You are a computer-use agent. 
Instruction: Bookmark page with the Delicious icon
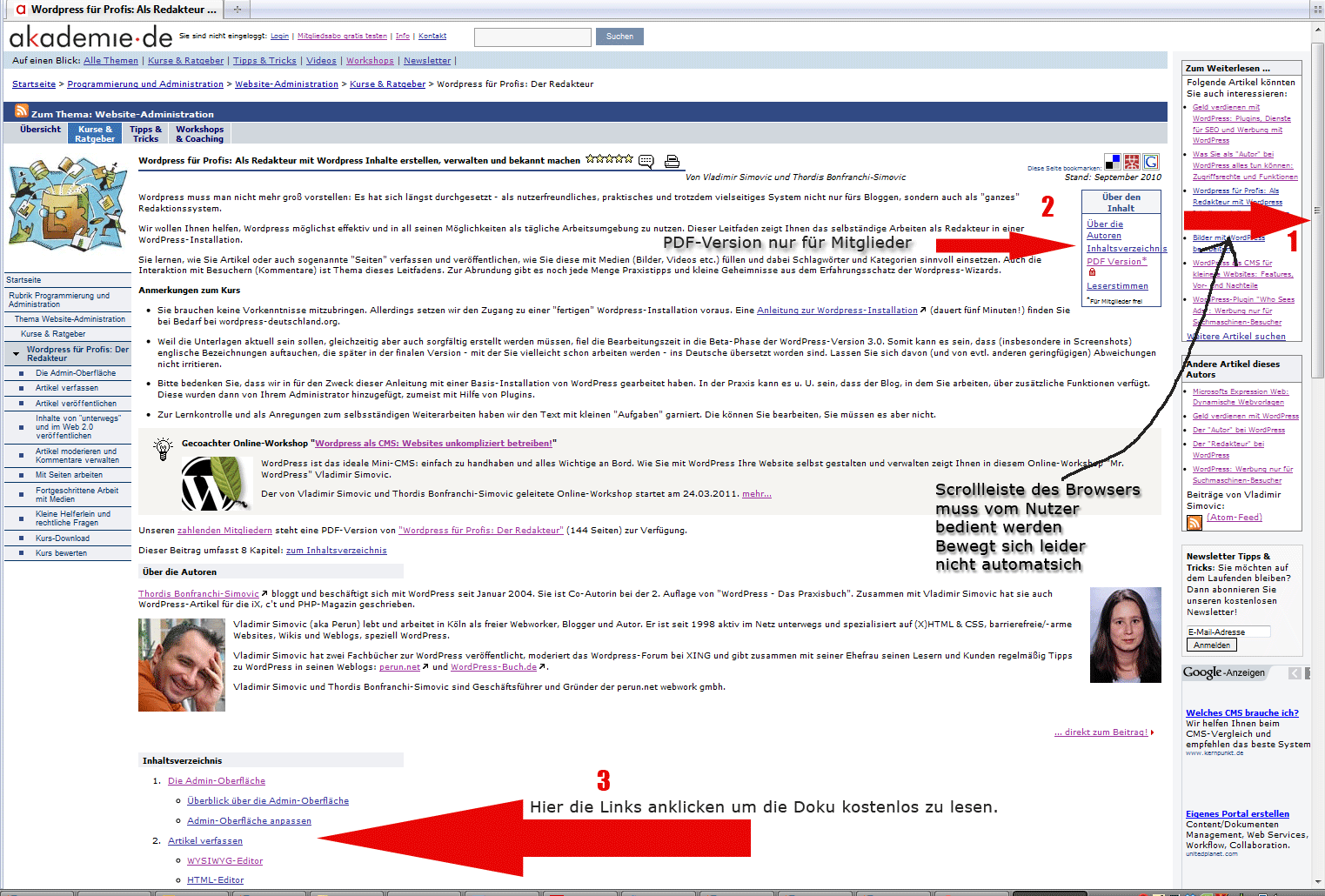click(1113, 162)
